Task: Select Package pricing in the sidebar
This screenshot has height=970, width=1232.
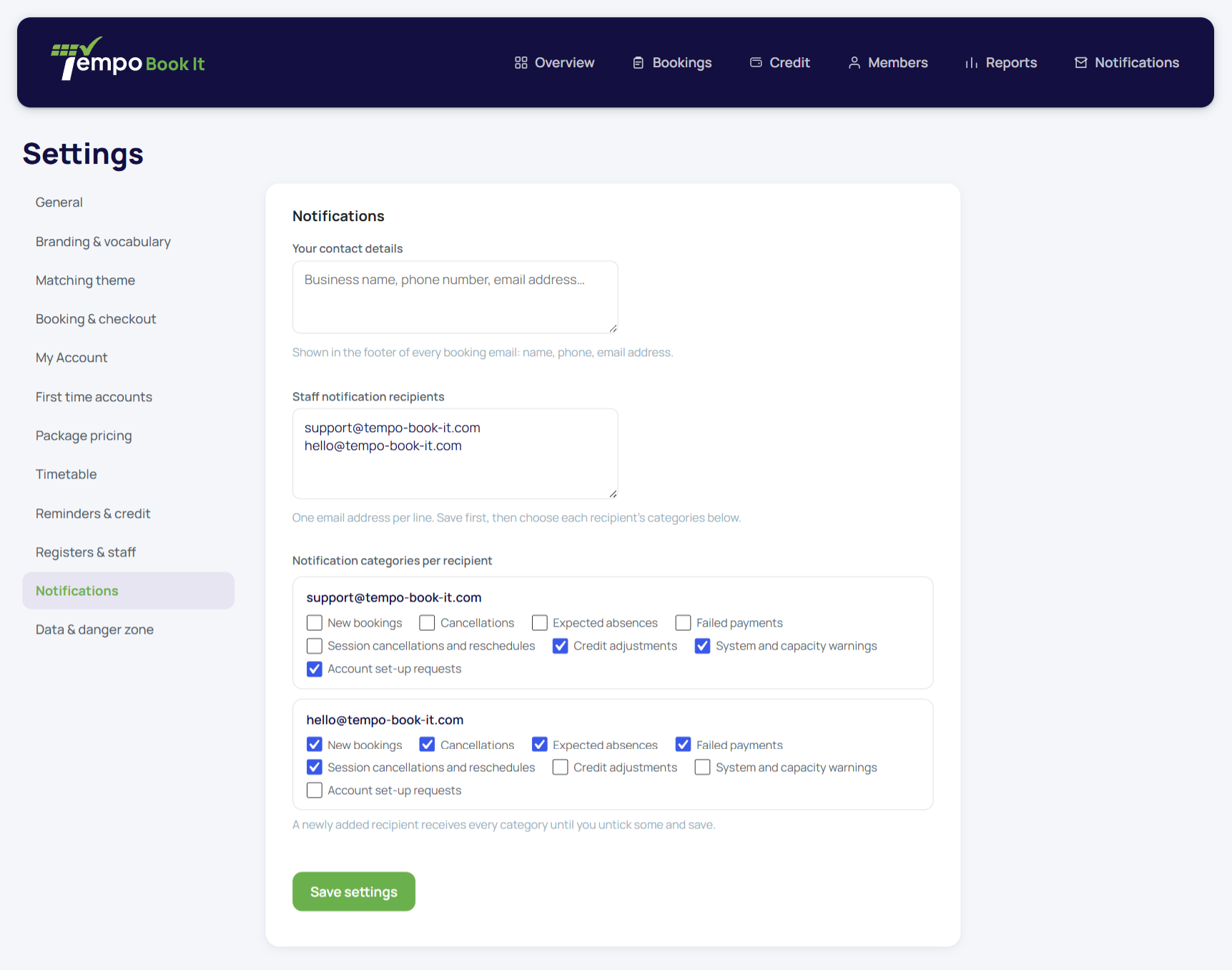Action: pos(129,436)
